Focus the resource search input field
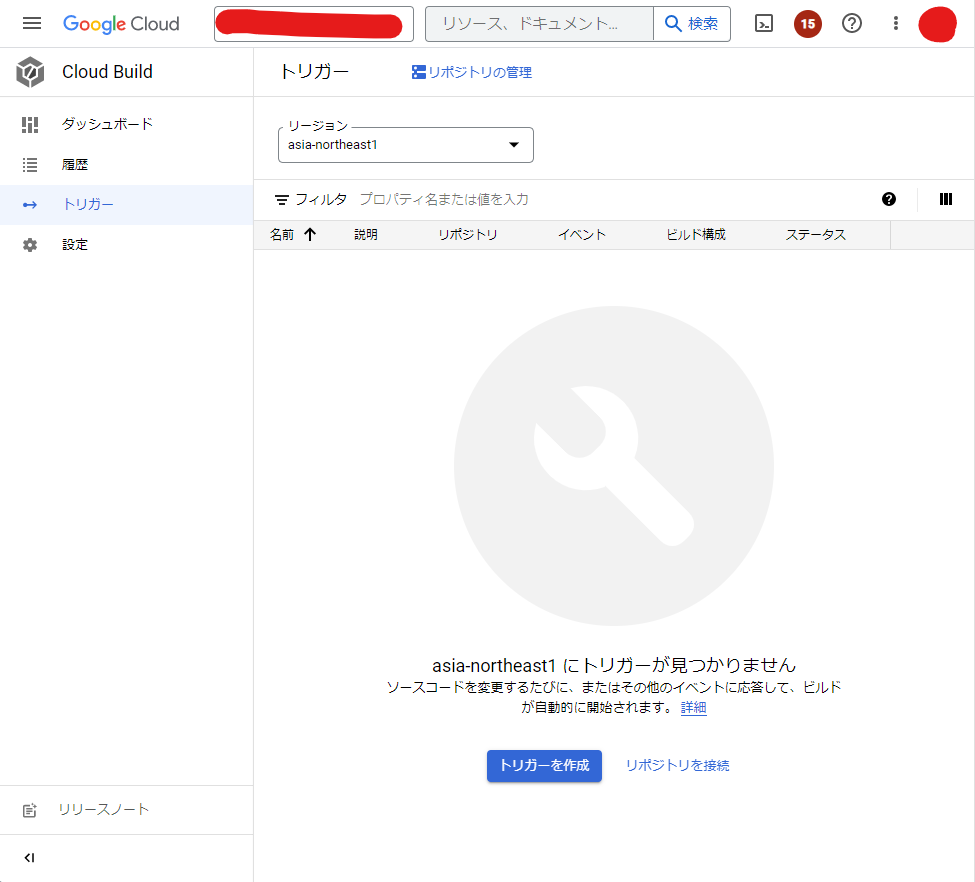This screenshot has width=975, height=882. pyautogui.click(x=539, y=24)
